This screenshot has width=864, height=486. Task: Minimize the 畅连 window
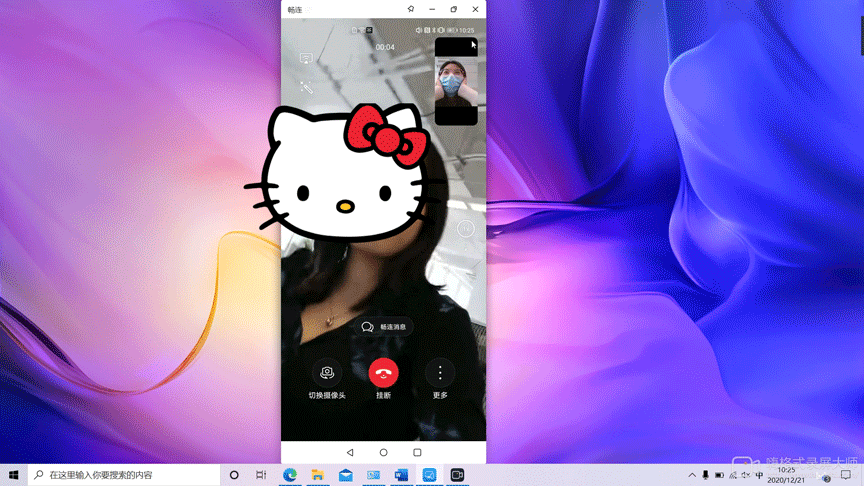coord(432,9)
